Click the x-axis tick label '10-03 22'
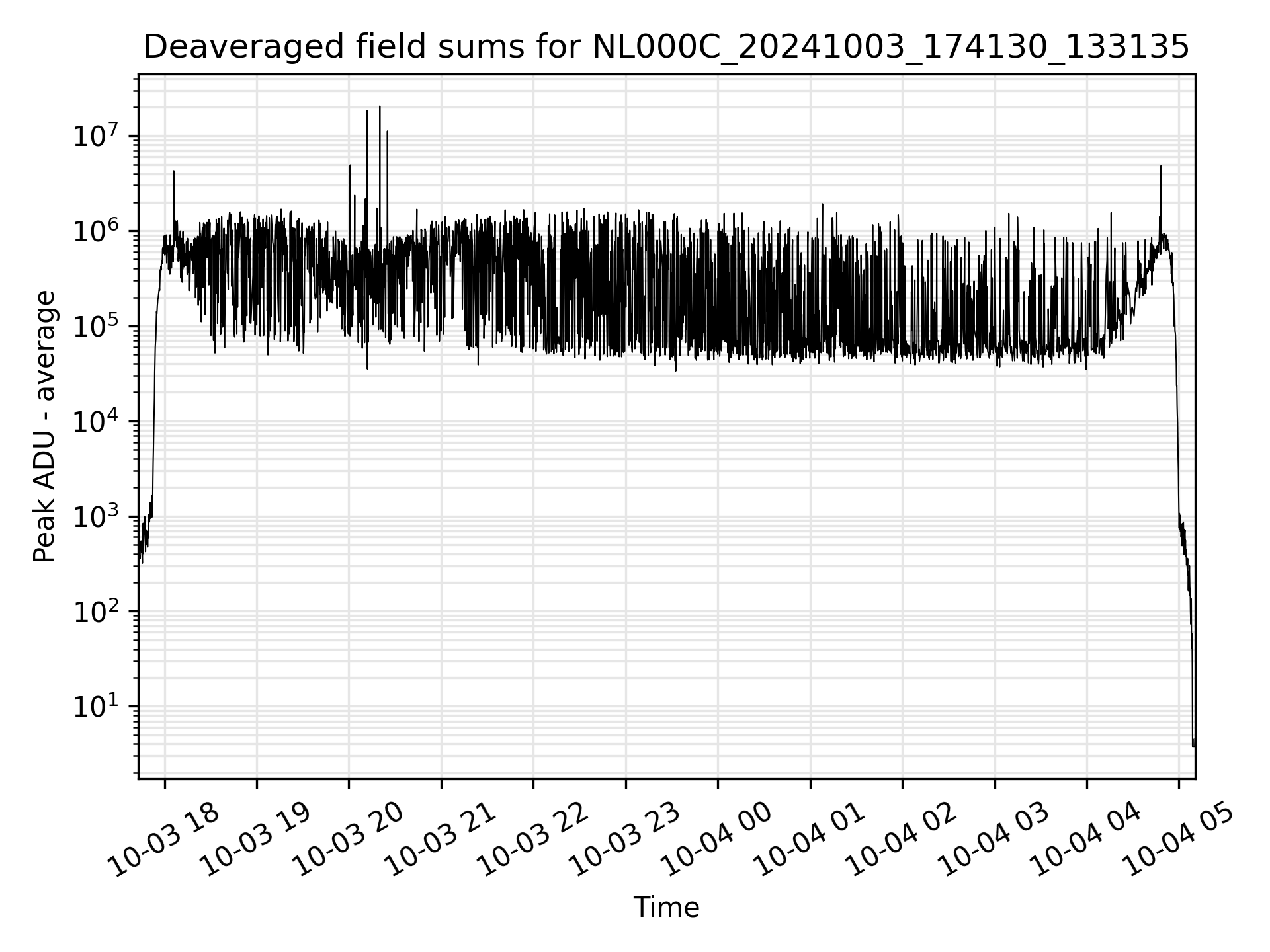 click(x=533, y=839)
